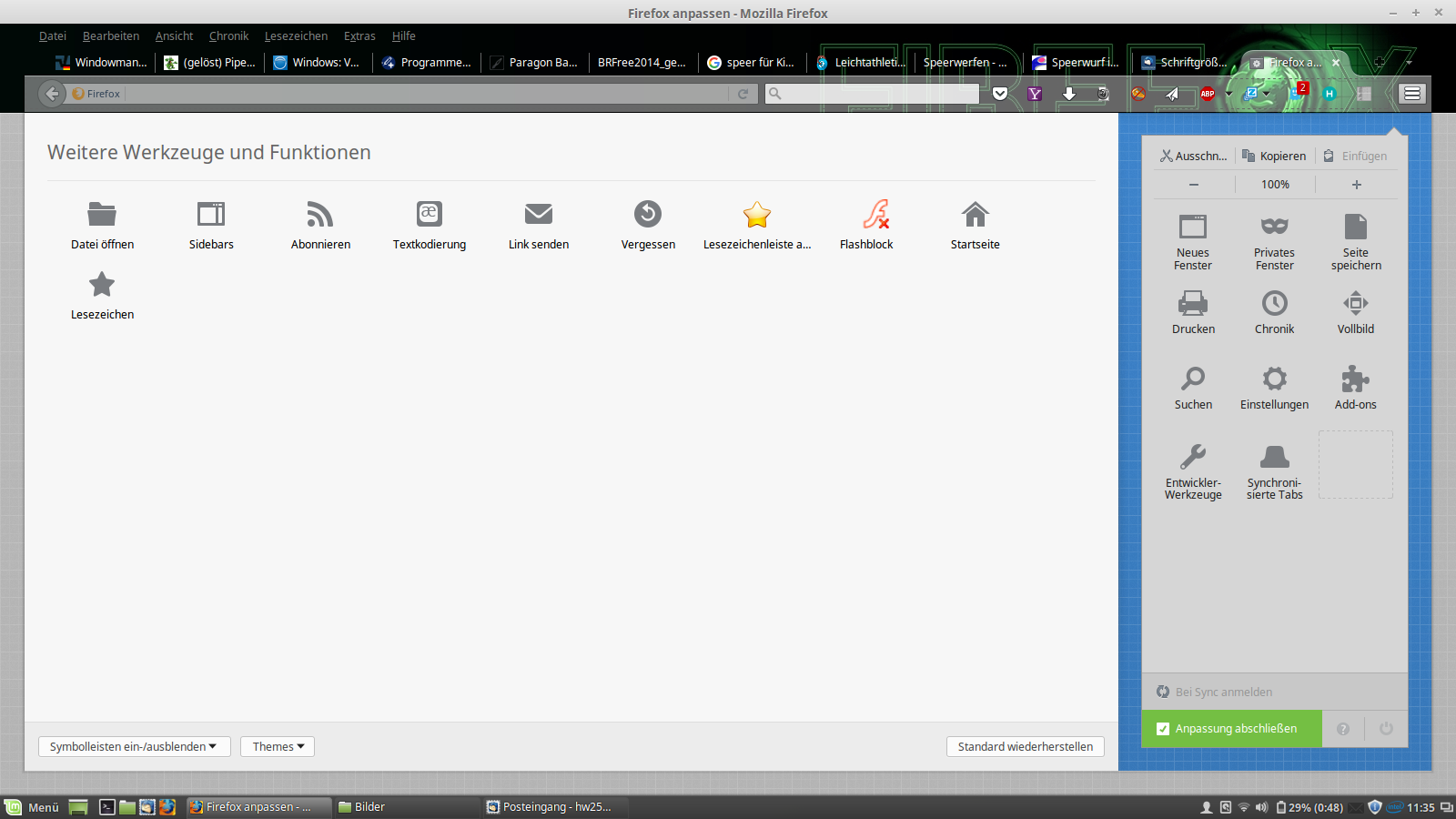
Task: Open Einstellungen gear icon
Action: pos(1274,378)
